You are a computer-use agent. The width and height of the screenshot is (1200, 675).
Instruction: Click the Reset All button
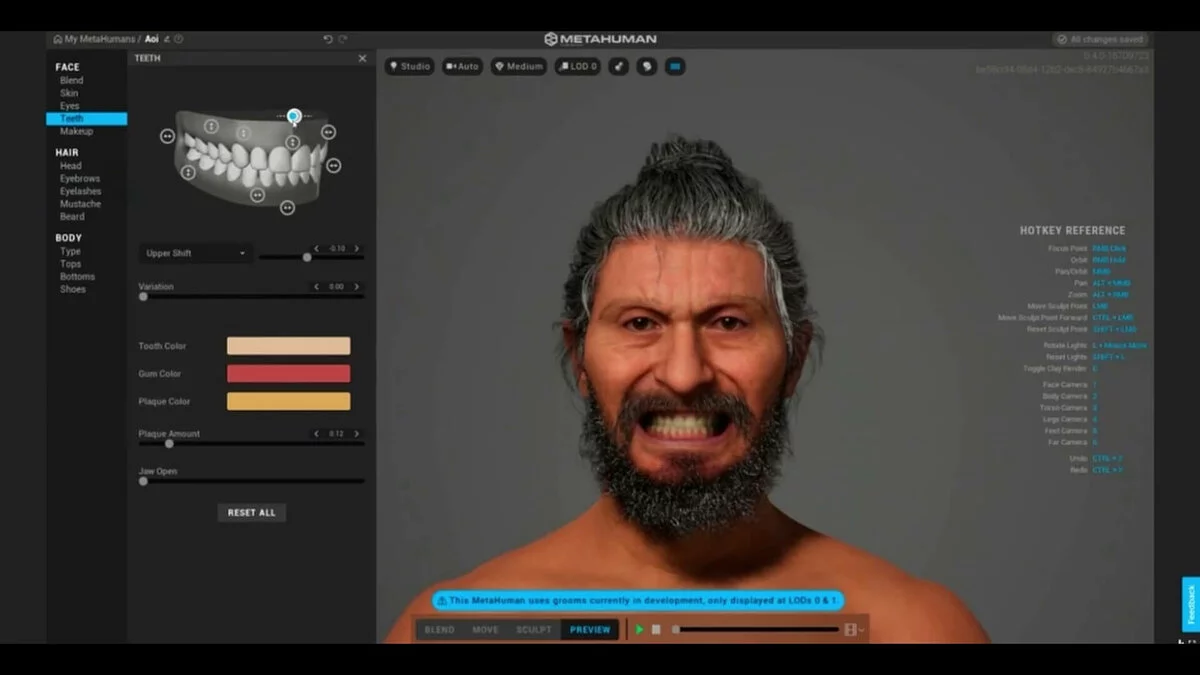(252, 512)
